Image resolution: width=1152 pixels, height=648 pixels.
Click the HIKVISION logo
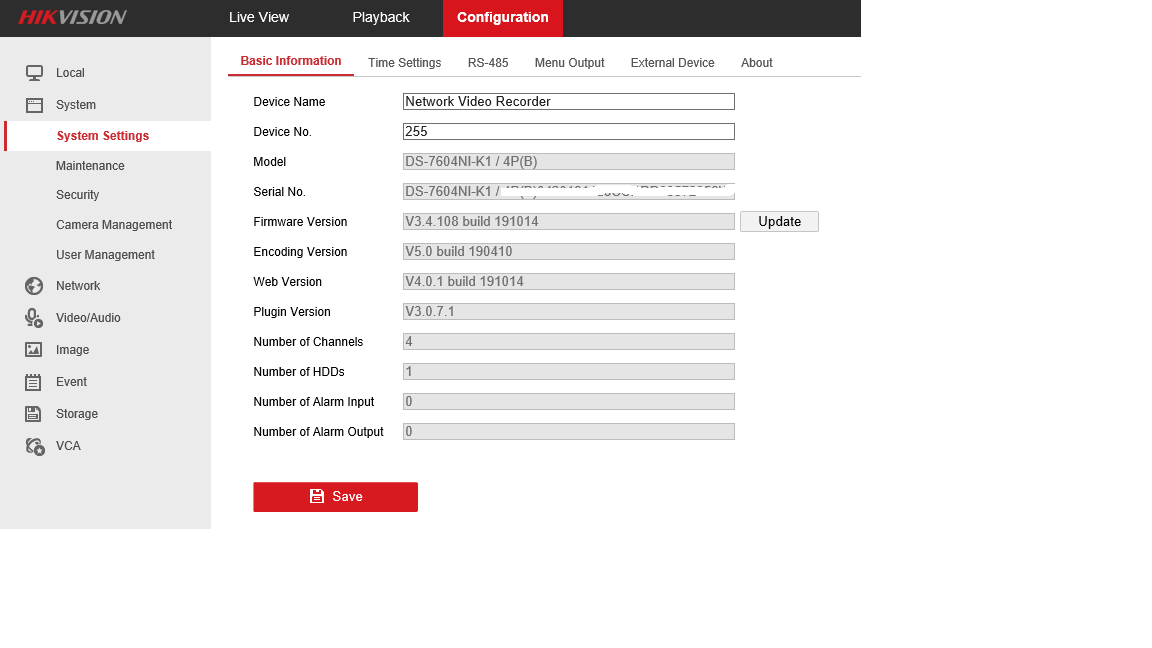(x=72, y=17)
